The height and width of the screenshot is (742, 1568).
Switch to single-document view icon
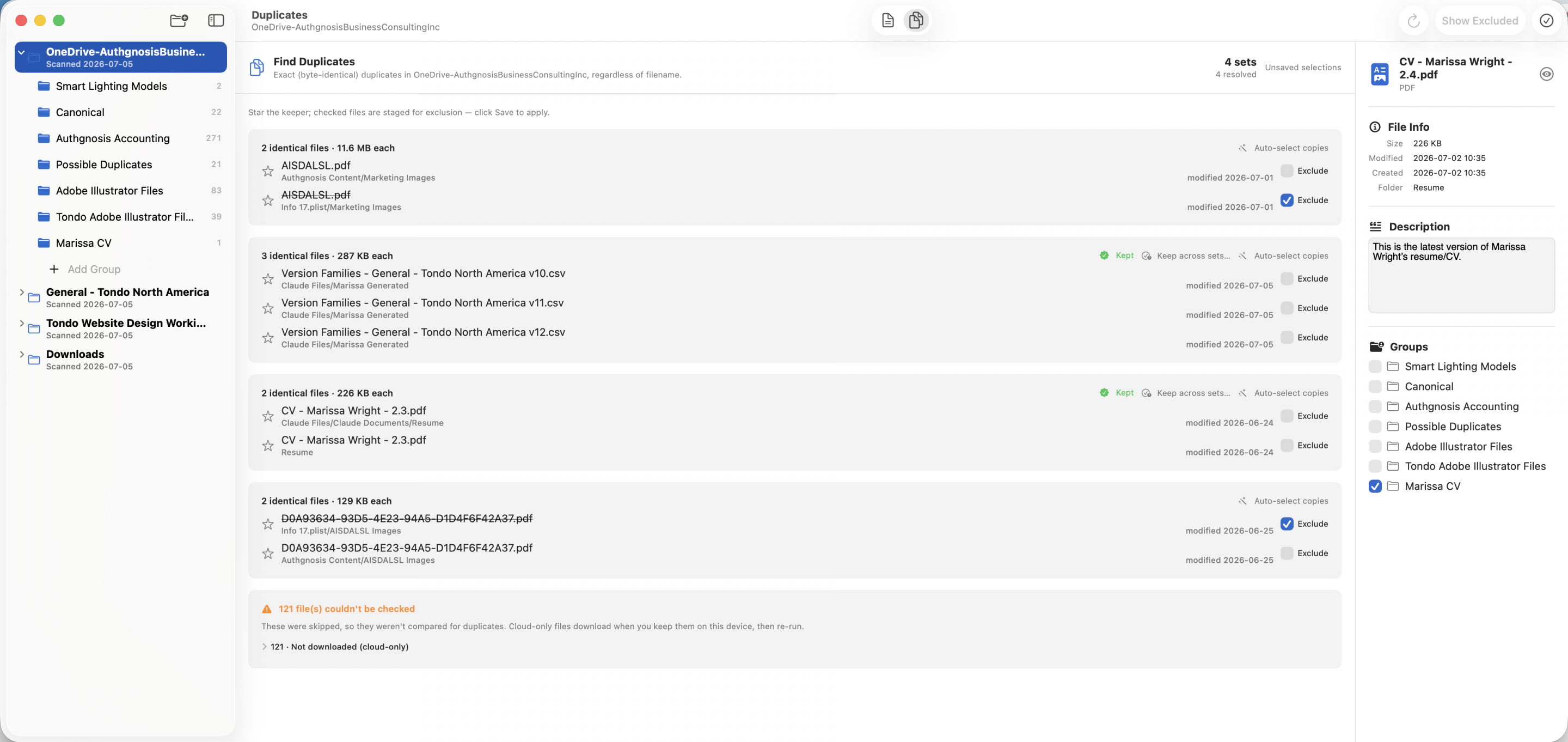(x=887, y=21)
